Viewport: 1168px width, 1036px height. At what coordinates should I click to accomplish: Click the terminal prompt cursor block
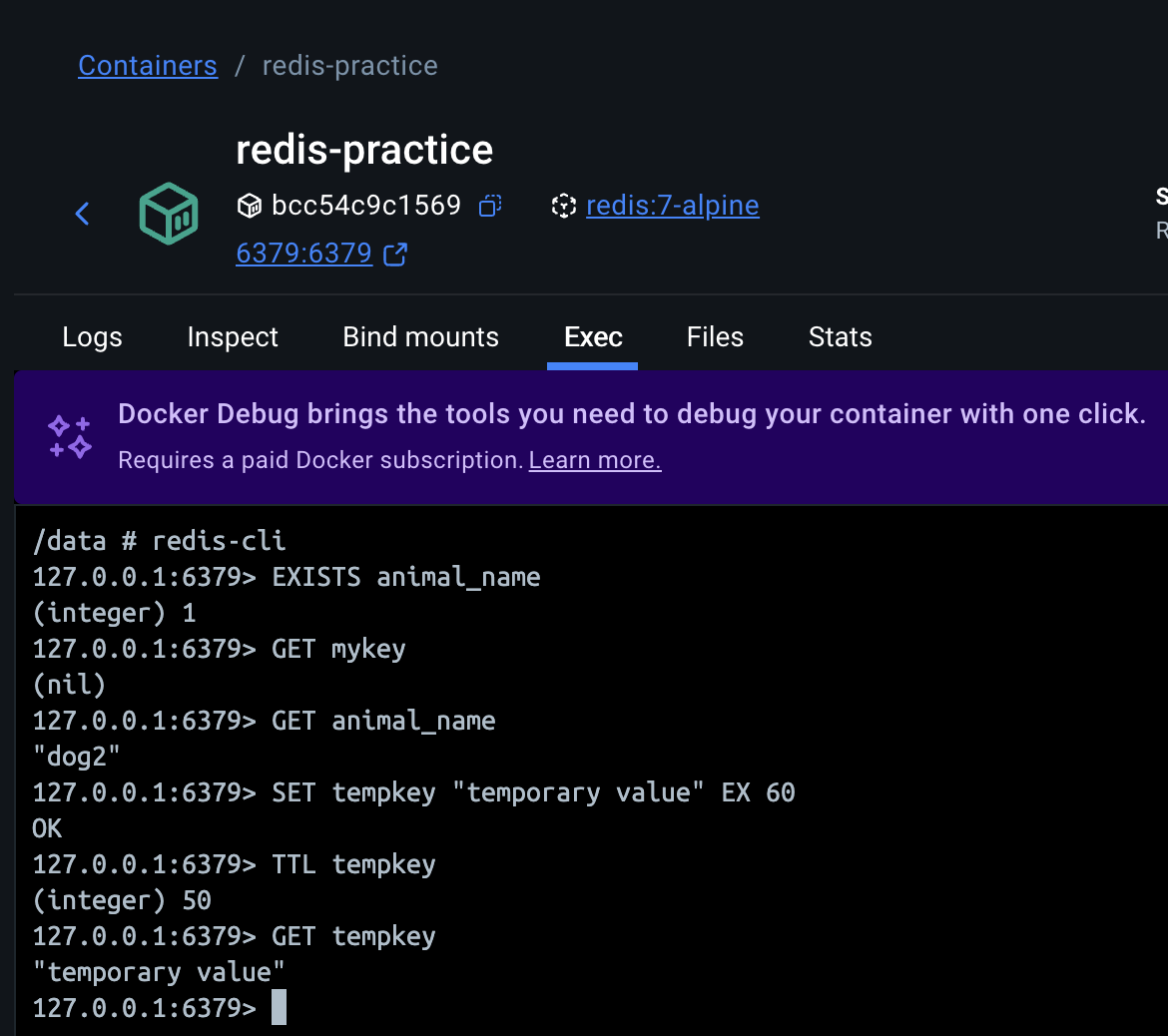[279, 1008]
